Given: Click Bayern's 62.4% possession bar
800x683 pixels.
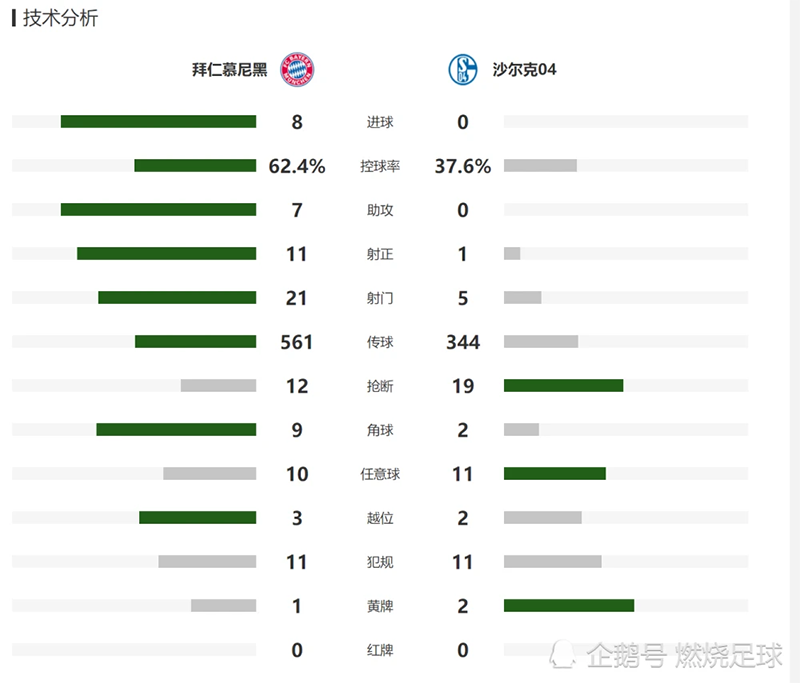Looking at the screenshot, I should [x=195, y=166].
